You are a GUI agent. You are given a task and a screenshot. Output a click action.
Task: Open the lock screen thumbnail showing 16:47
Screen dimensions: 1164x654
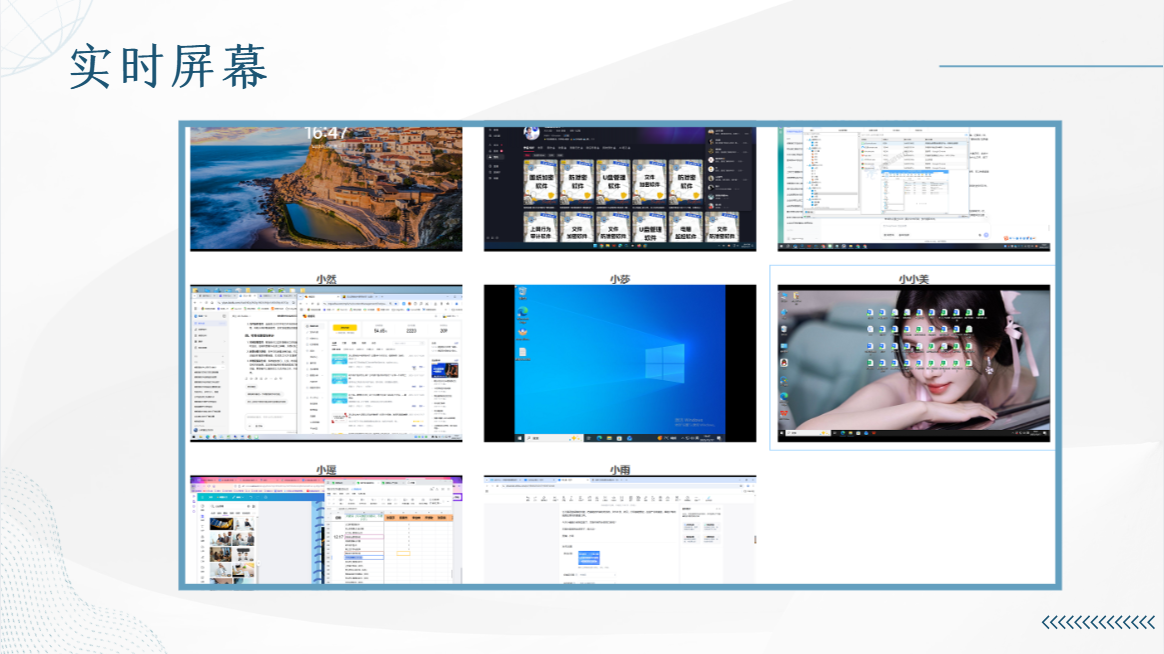click(326, 189)
